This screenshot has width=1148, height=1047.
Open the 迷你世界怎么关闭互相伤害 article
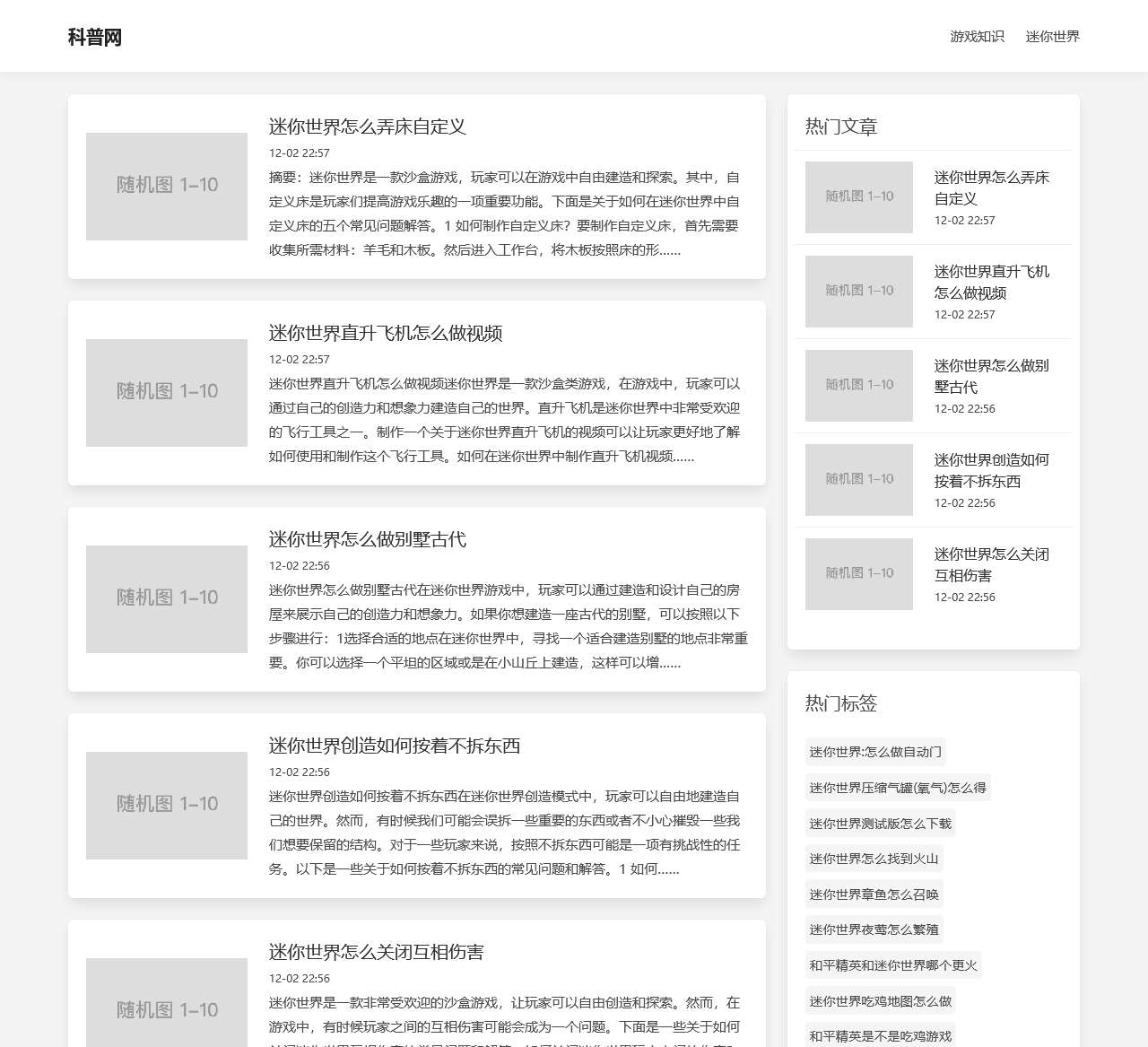(x=377, y=952)
